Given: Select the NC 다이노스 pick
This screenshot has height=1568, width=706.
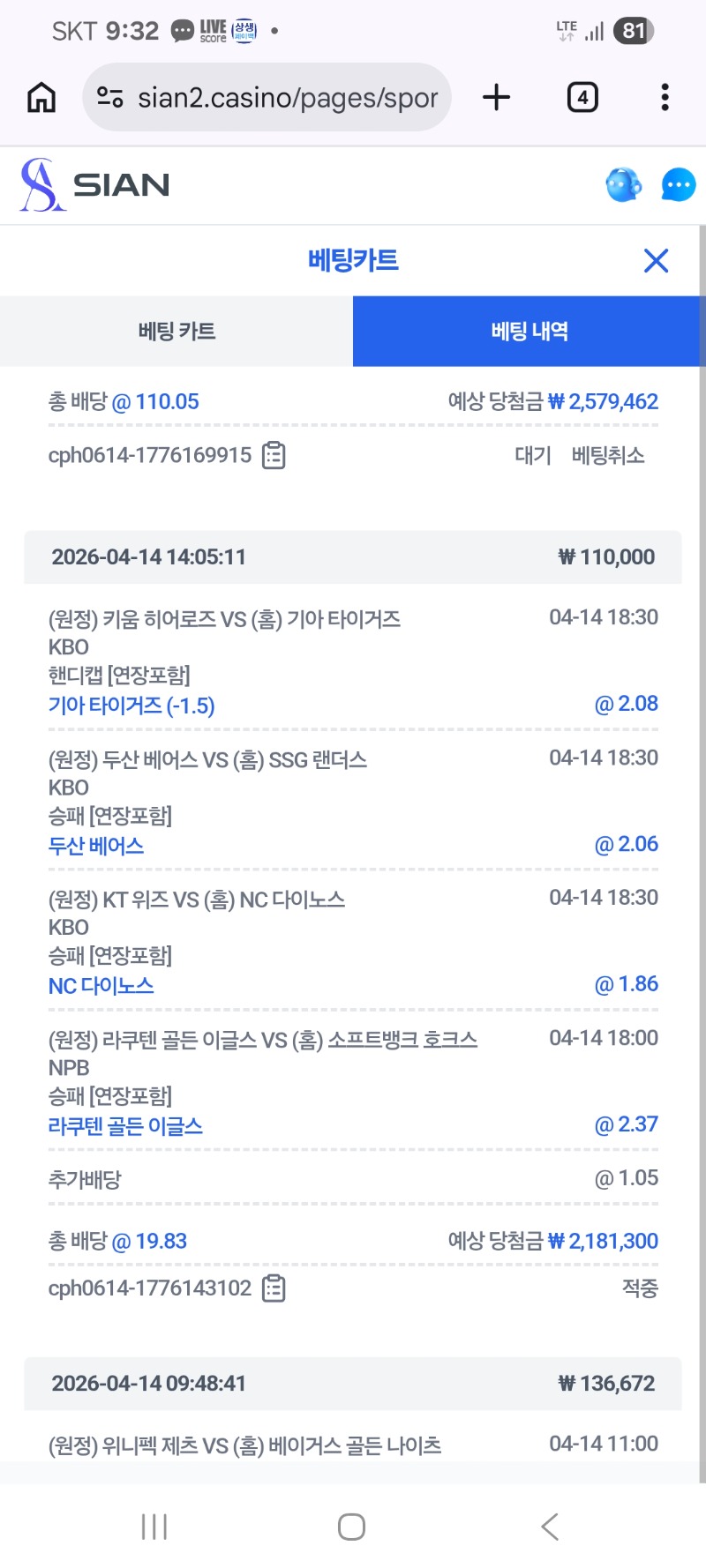Looking at the screenshot, I should point(101,986).
